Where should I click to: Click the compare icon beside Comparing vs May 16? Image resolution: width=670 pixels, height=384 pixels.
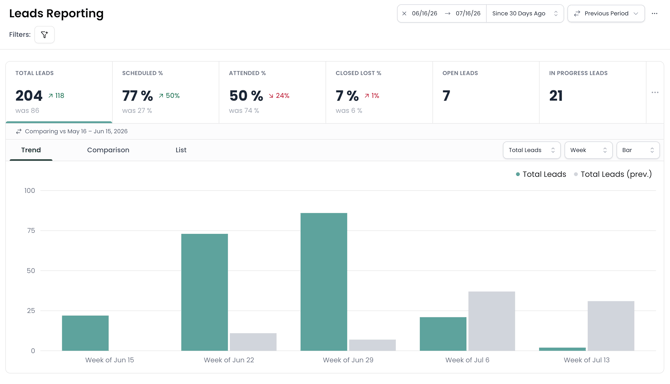pyautogui.click(x=18, y=132)
